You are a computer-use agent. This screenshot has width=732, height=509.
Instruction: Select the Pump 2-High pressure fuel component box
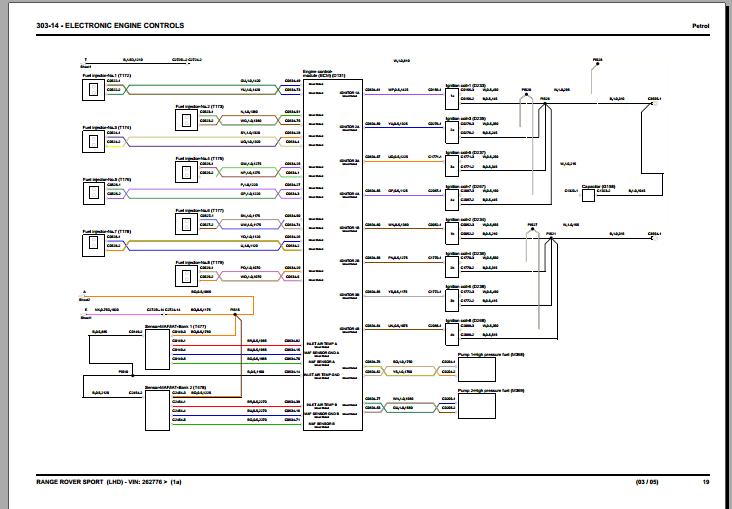tap(477, 406)
